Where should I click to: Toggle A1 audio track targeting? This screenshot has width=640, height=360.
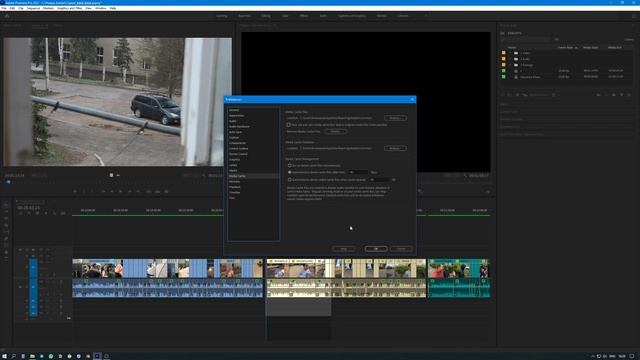coord(33,287)
